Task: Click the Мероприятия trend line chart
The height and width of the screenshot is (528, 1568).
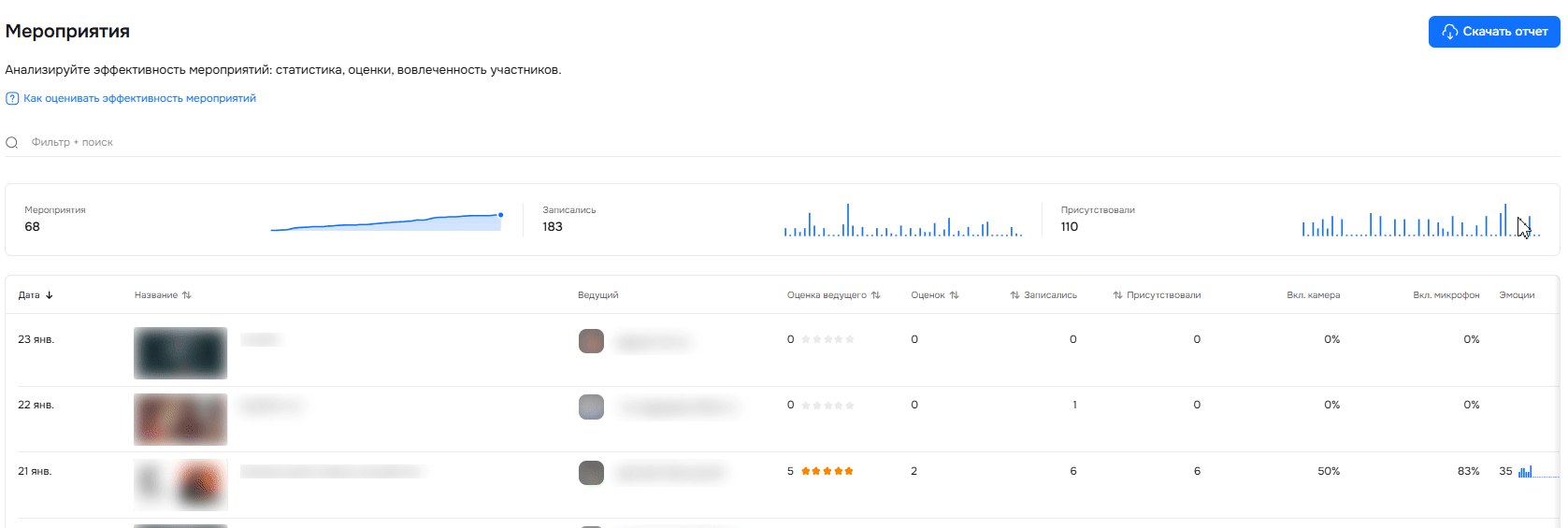Action: [386, 222]
